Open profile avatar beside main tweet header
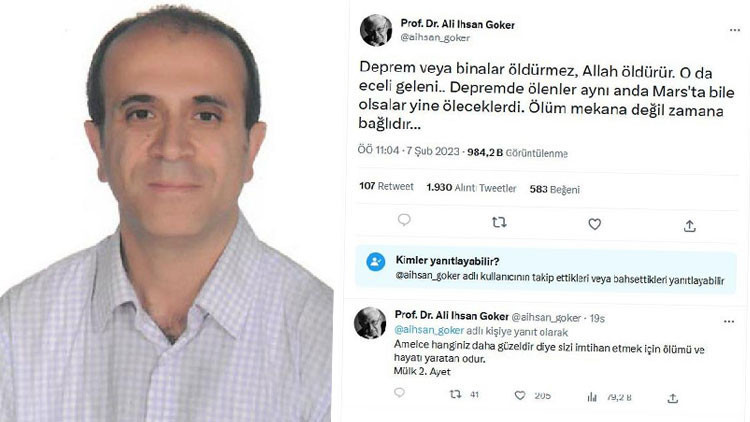The image size is (750, 422). click(x=376, y=30)
